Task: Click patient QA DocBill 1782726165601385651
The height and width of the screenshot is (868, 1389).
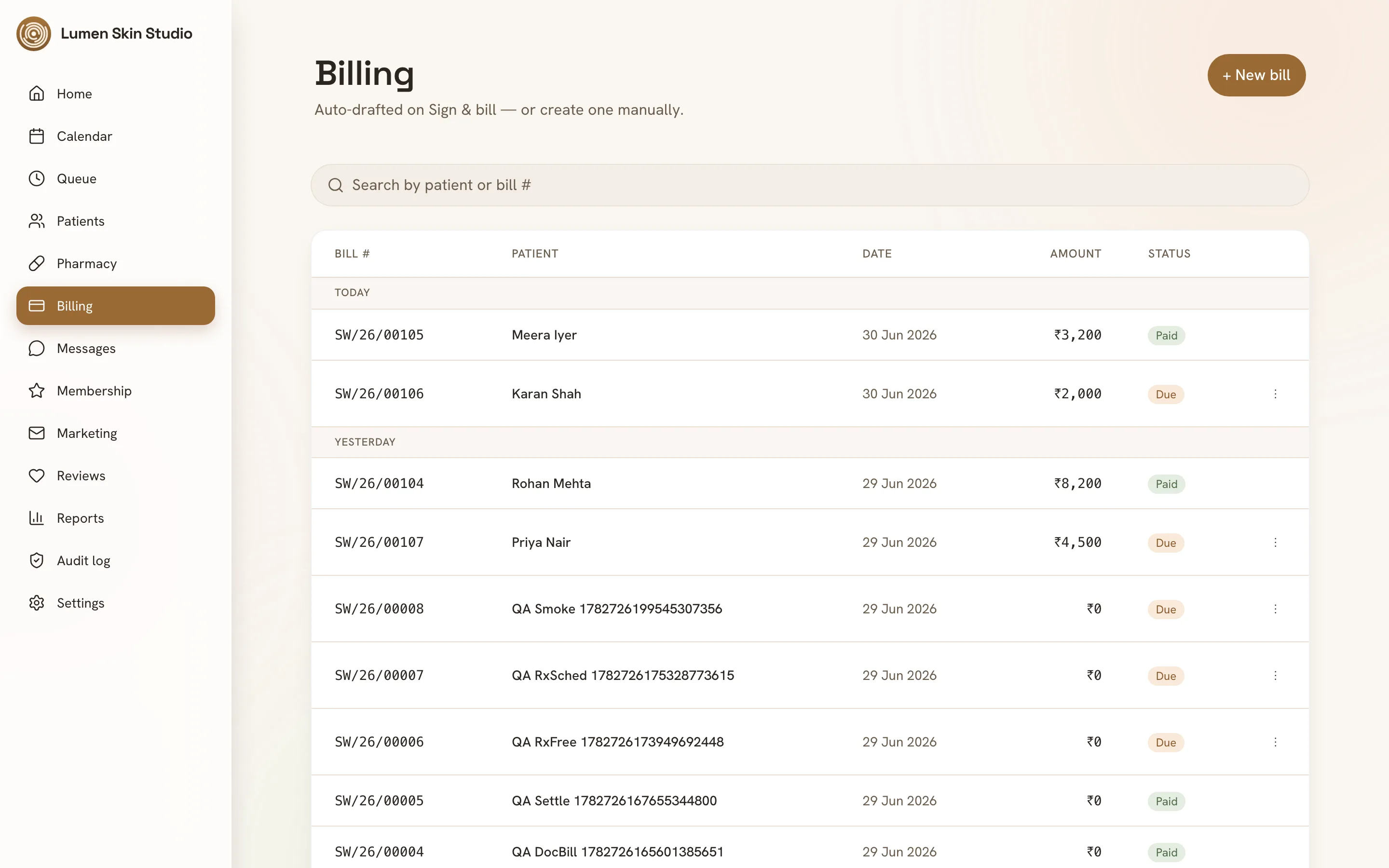Action: 618,852
